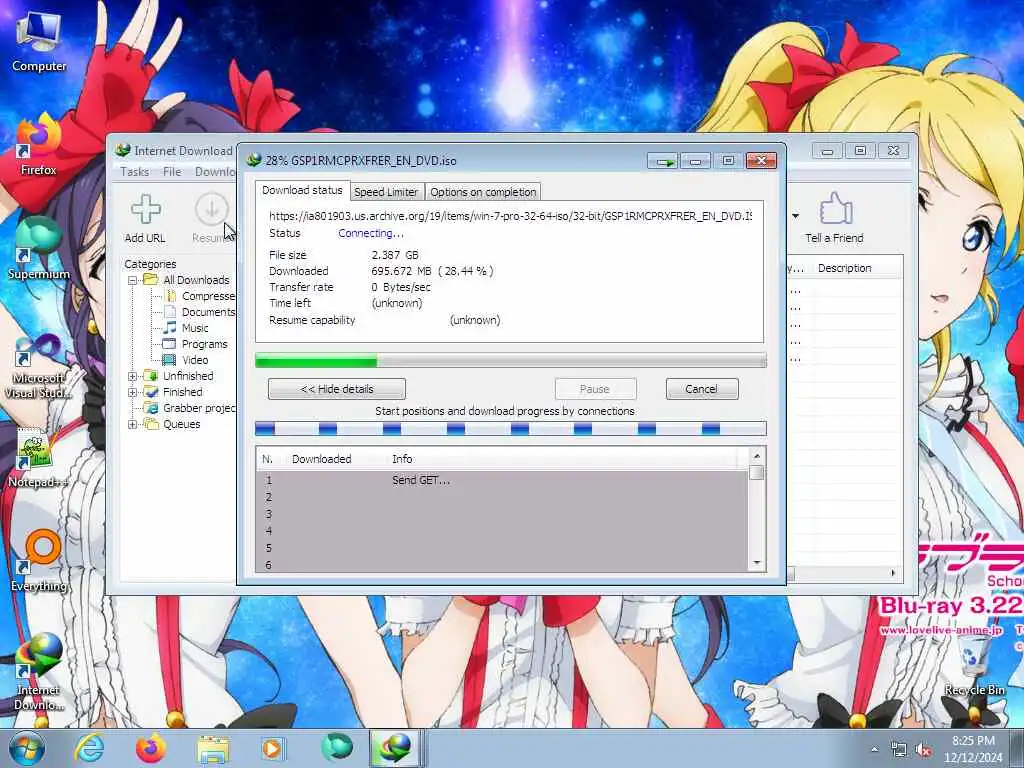Click Tell a Friend thumbs-up icon
Viewport: 1024px width, 768px height.
[834, 219]
